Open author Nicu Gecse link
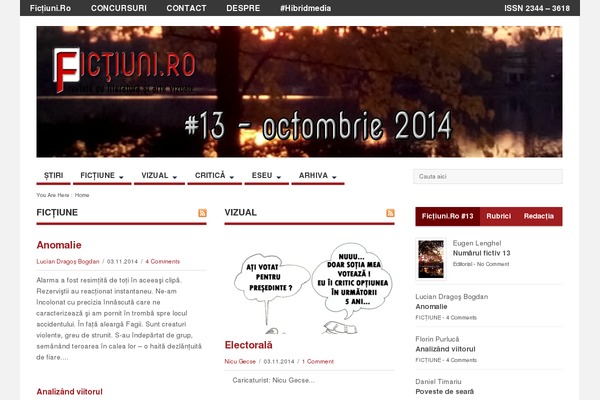Image resolution: width=600 pixels, height=400 pixels. click(x=240, y=361)
